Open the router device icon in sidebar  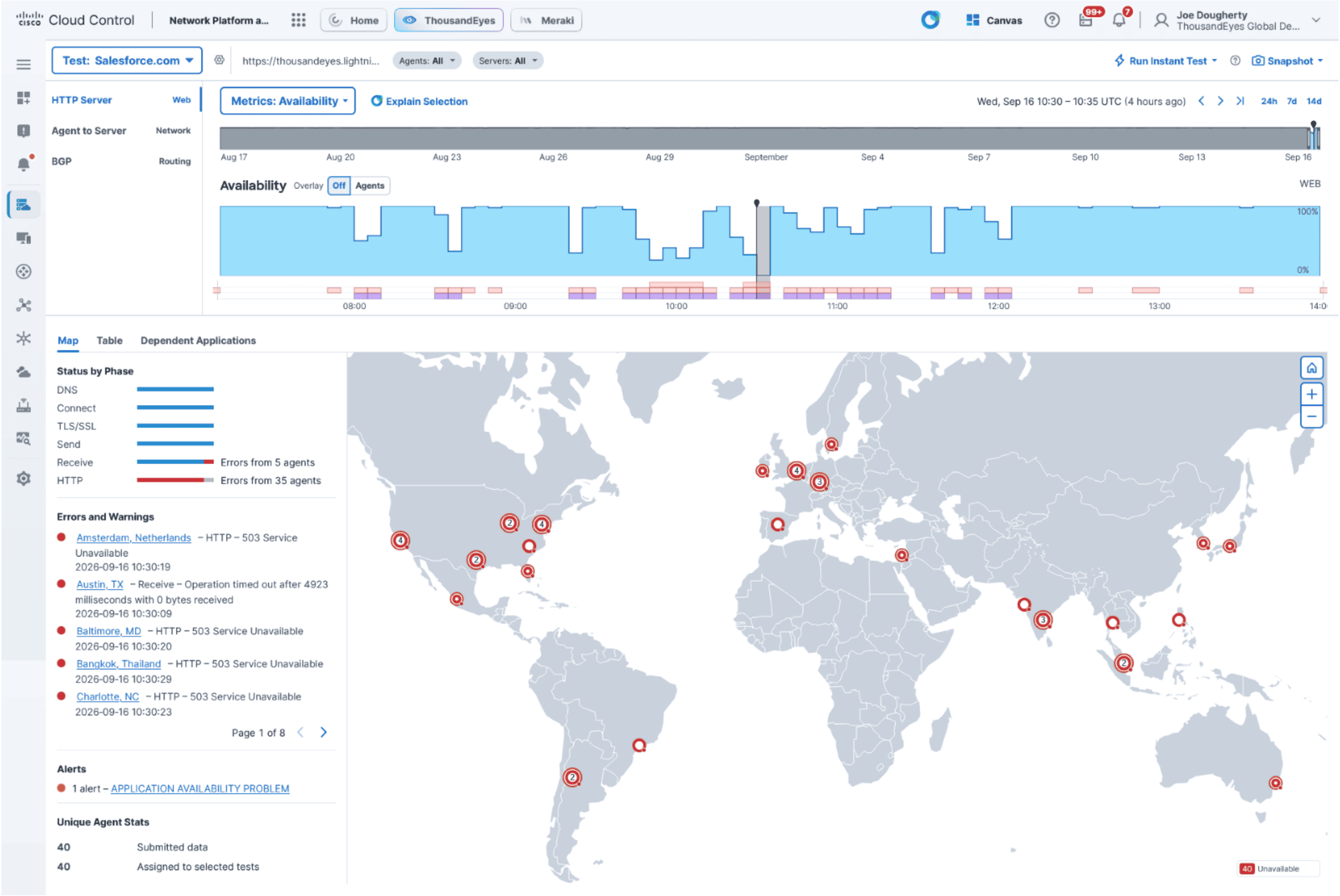coord(23,405)
